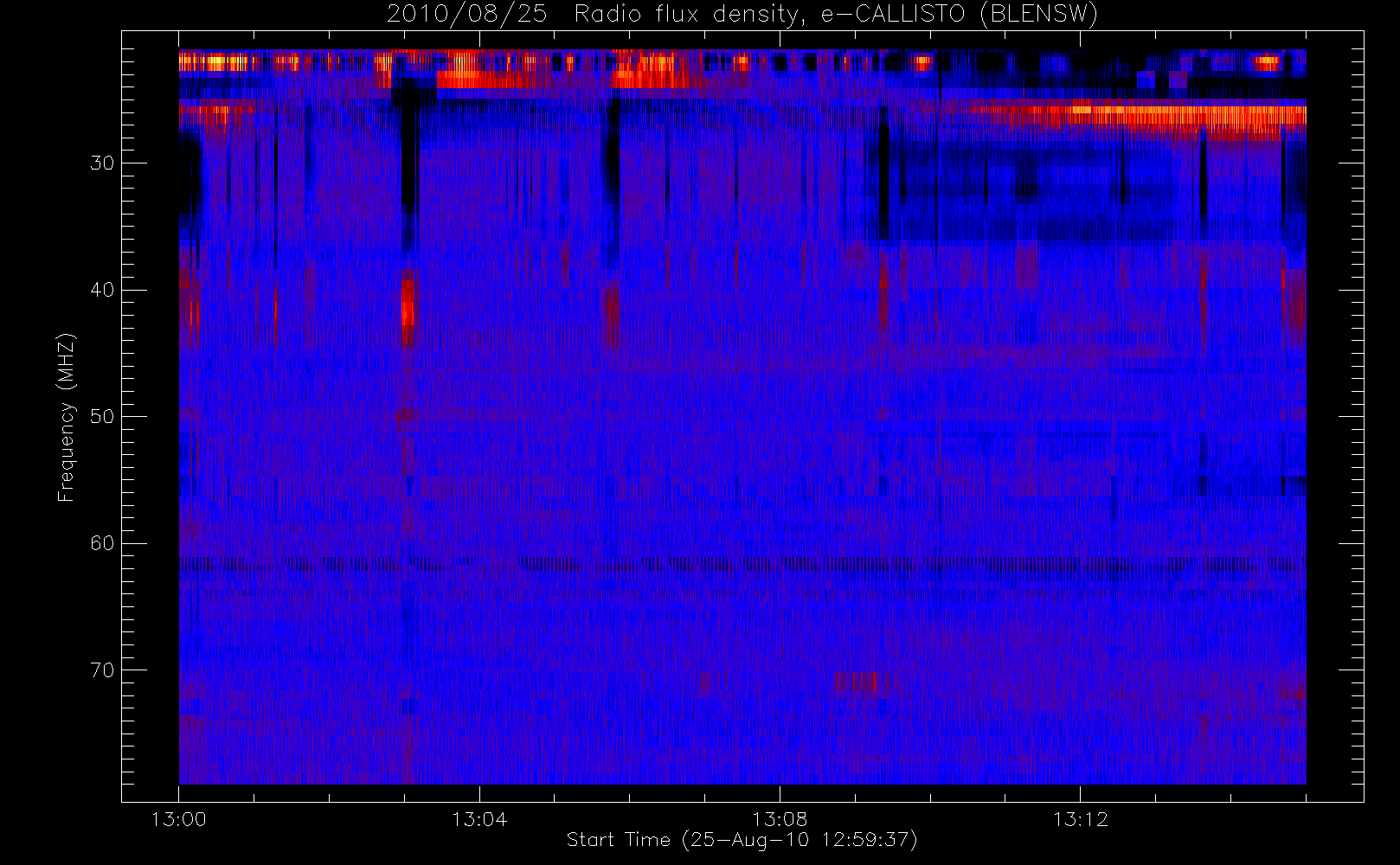Click the 13:04 time tick label
The image size is (1400, 865).
478,819
